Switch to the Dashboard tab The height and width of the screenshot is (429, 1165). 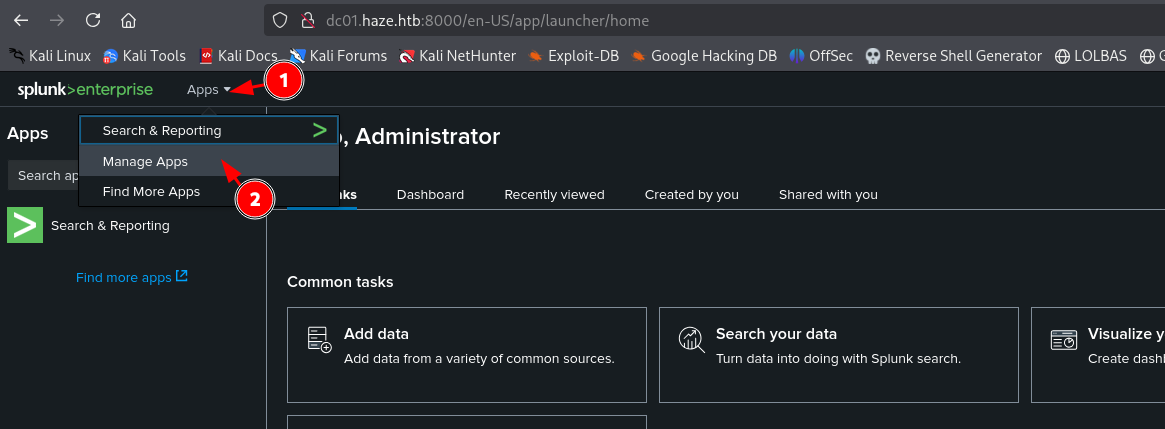[430, 194]
